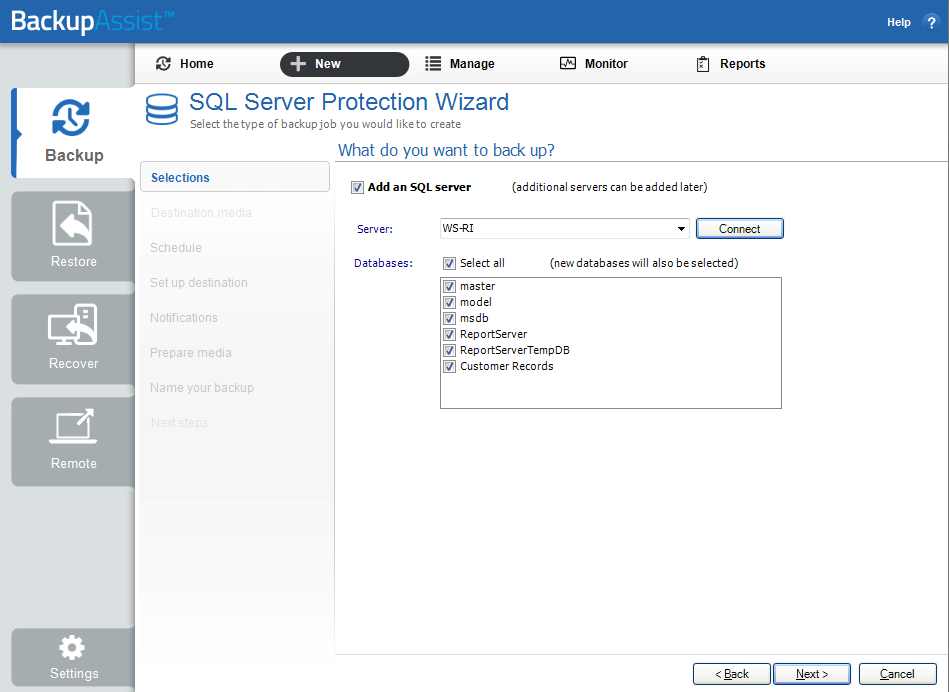The image size is (949, 692).
Task: Uncheck the ReportServerTempDB database
Action: (449, 350)
